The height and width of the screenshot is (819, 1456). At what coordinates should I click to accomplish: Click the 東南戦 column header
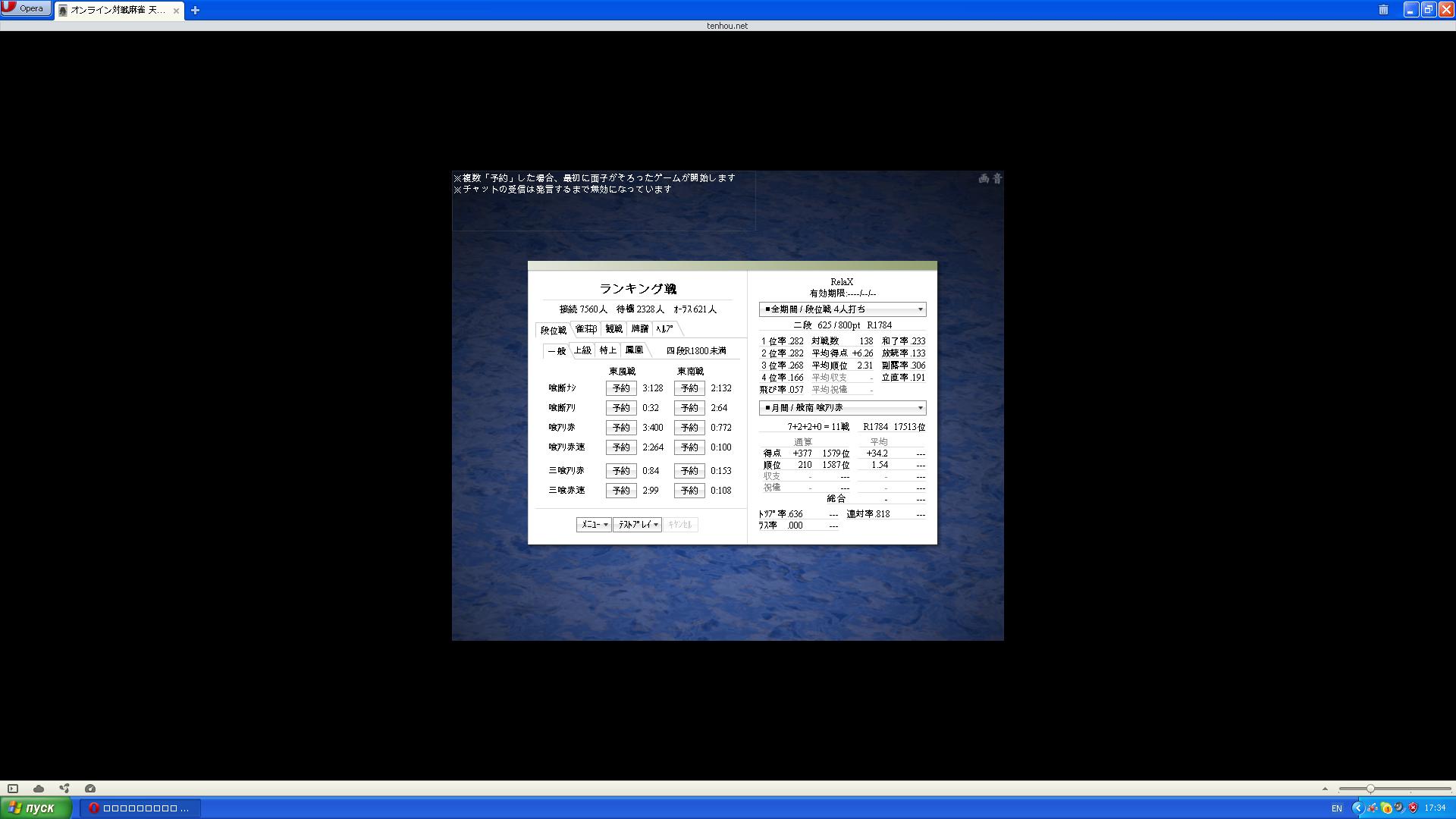tap(690, 372)
